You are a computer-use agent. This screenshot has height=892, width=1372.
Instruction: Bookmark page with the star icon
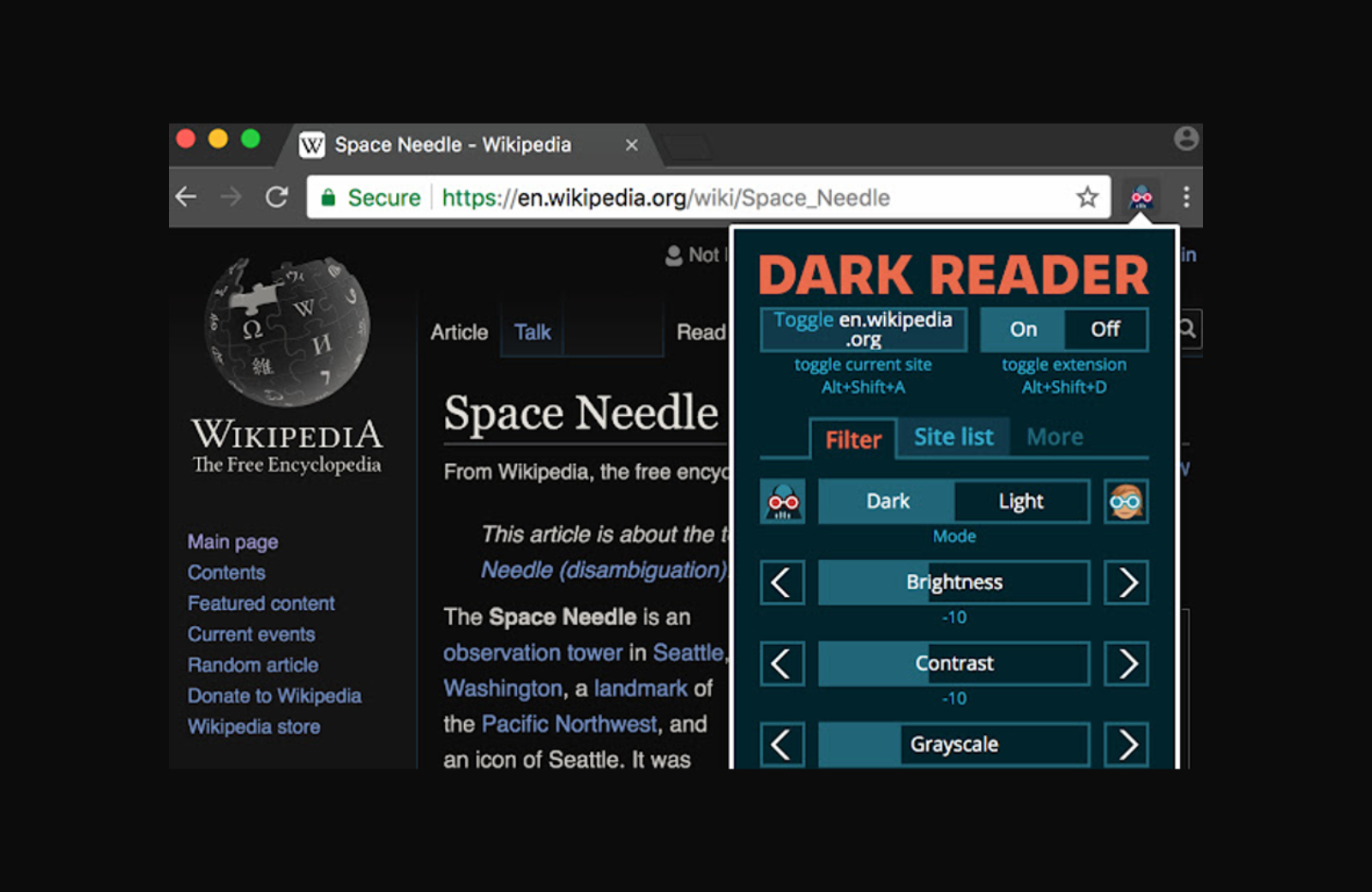(1087, 197)
